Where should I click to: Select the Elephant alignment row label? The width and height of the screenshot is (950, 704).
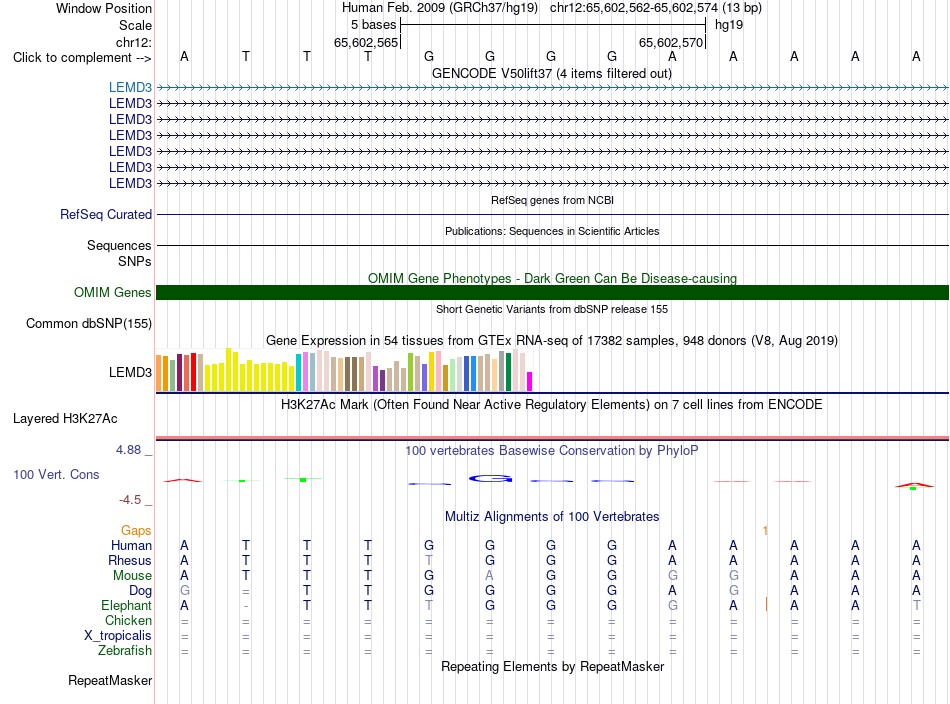pos(126,605)
